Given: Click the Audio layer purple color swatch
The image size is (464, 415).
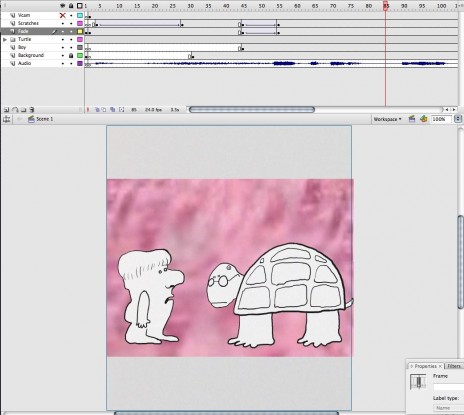Looking at the screenshot, I should click(x=80, y=63).
